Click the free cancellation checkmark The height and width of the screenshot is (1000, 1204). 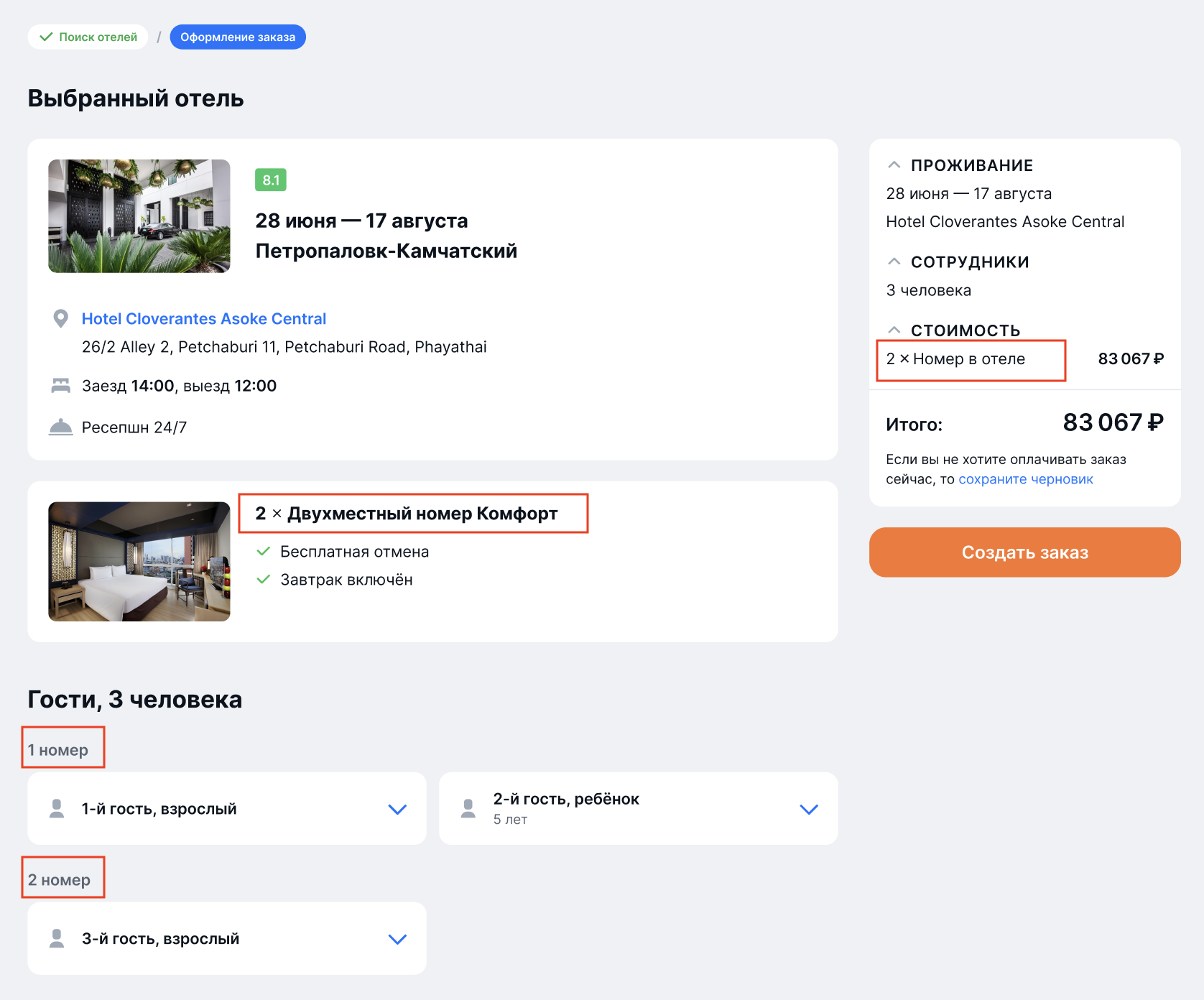click(x=264, y=552)
